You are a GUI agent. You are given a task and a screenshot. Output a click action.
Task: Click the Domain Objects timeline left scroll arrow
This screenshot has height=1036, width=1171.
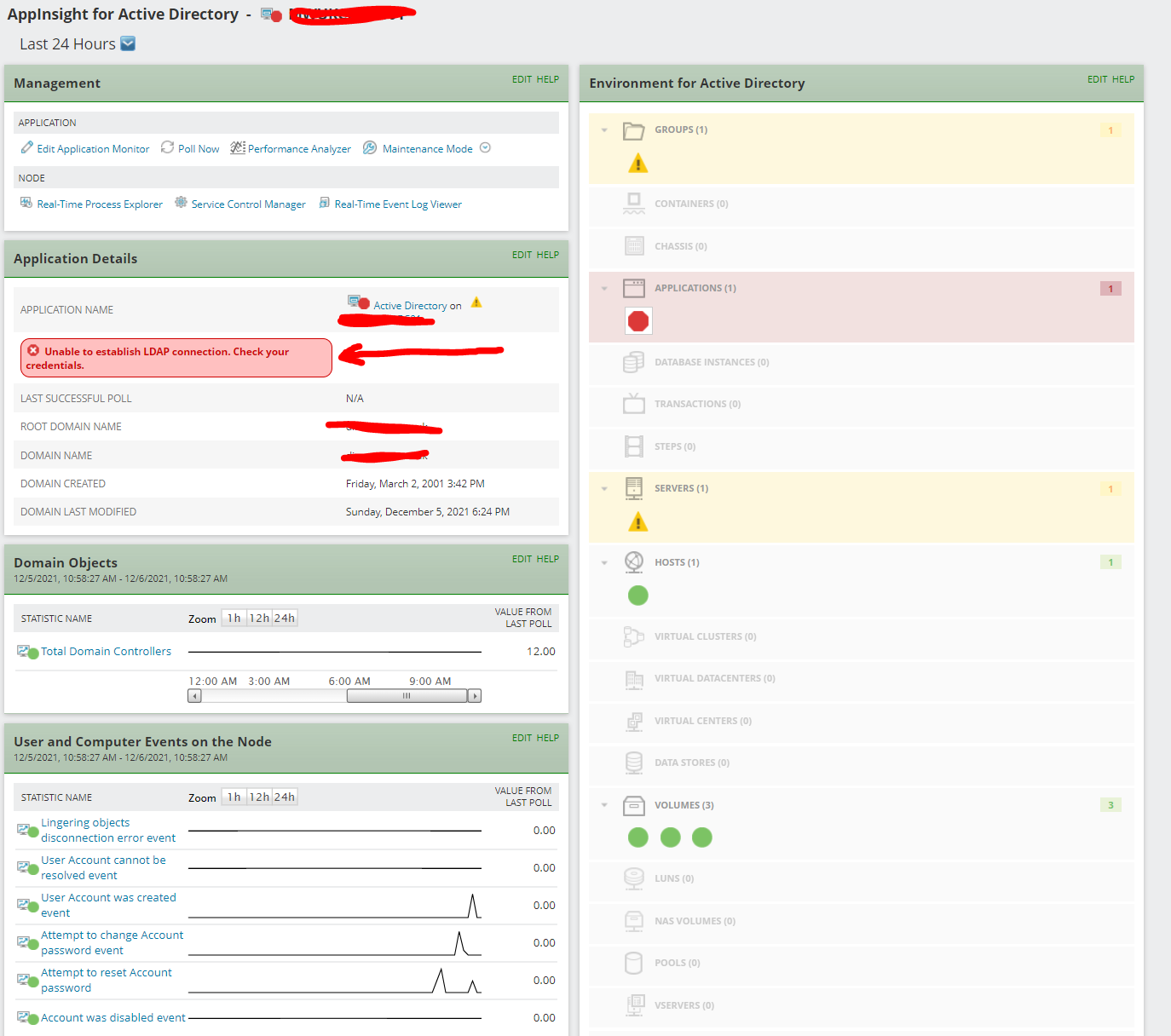[x=194, y=696]
